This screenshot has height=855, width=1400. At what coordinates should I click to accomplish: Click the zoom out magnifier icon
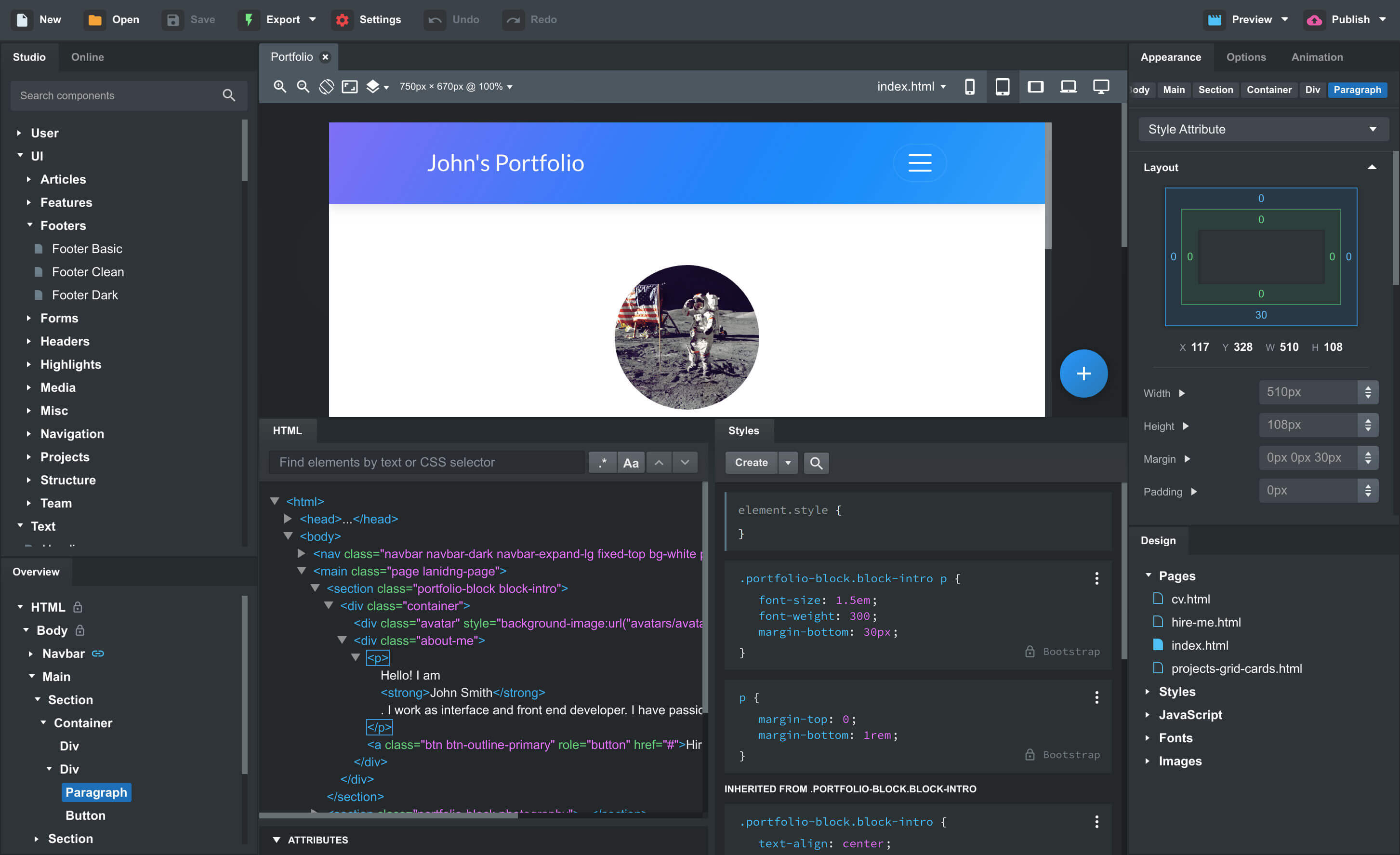[x=303, y=86]
